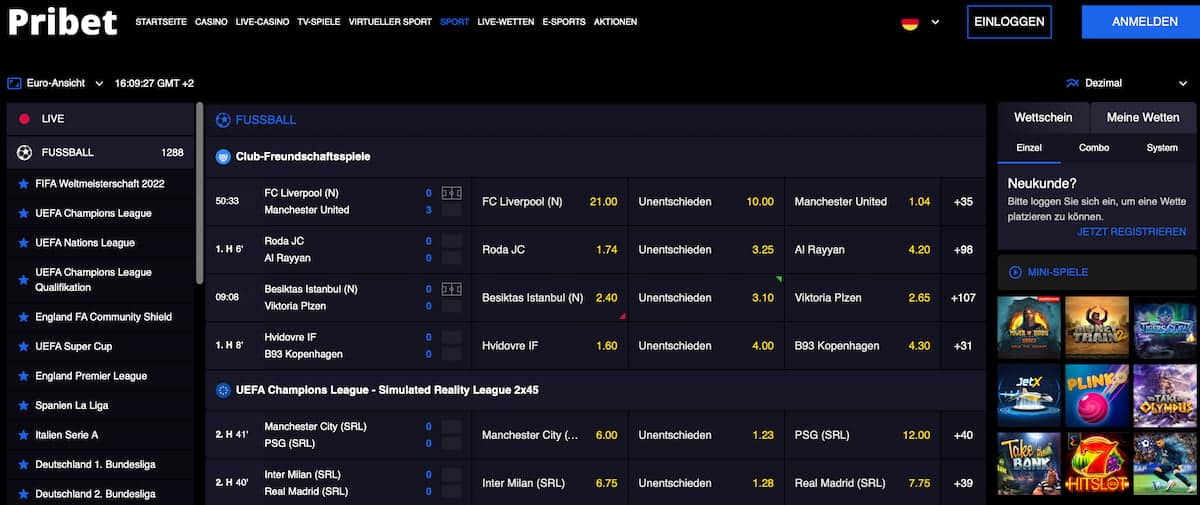This screenshot has height=505, width=1200.
Task: Open pitch view icon for Liverpool match
Action: [x=452, y=193]
